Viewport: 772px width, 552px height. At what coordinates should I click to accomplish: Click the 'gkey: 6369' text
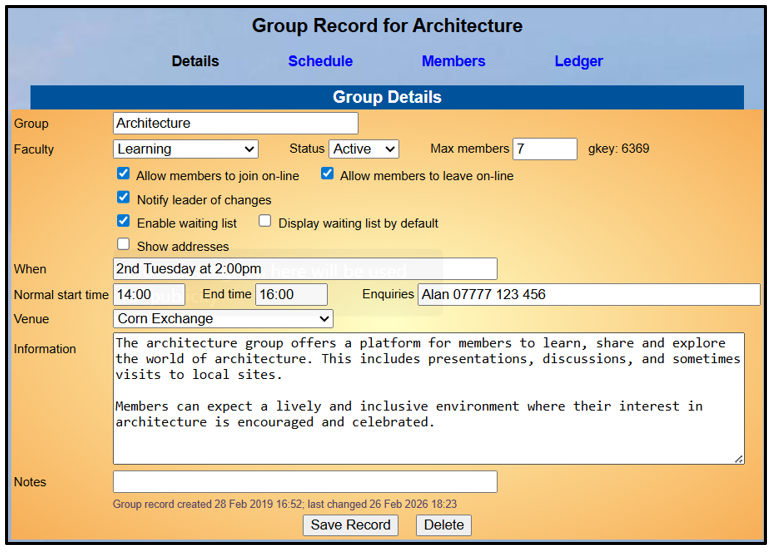pyautogui.click(x=618, y=149)
